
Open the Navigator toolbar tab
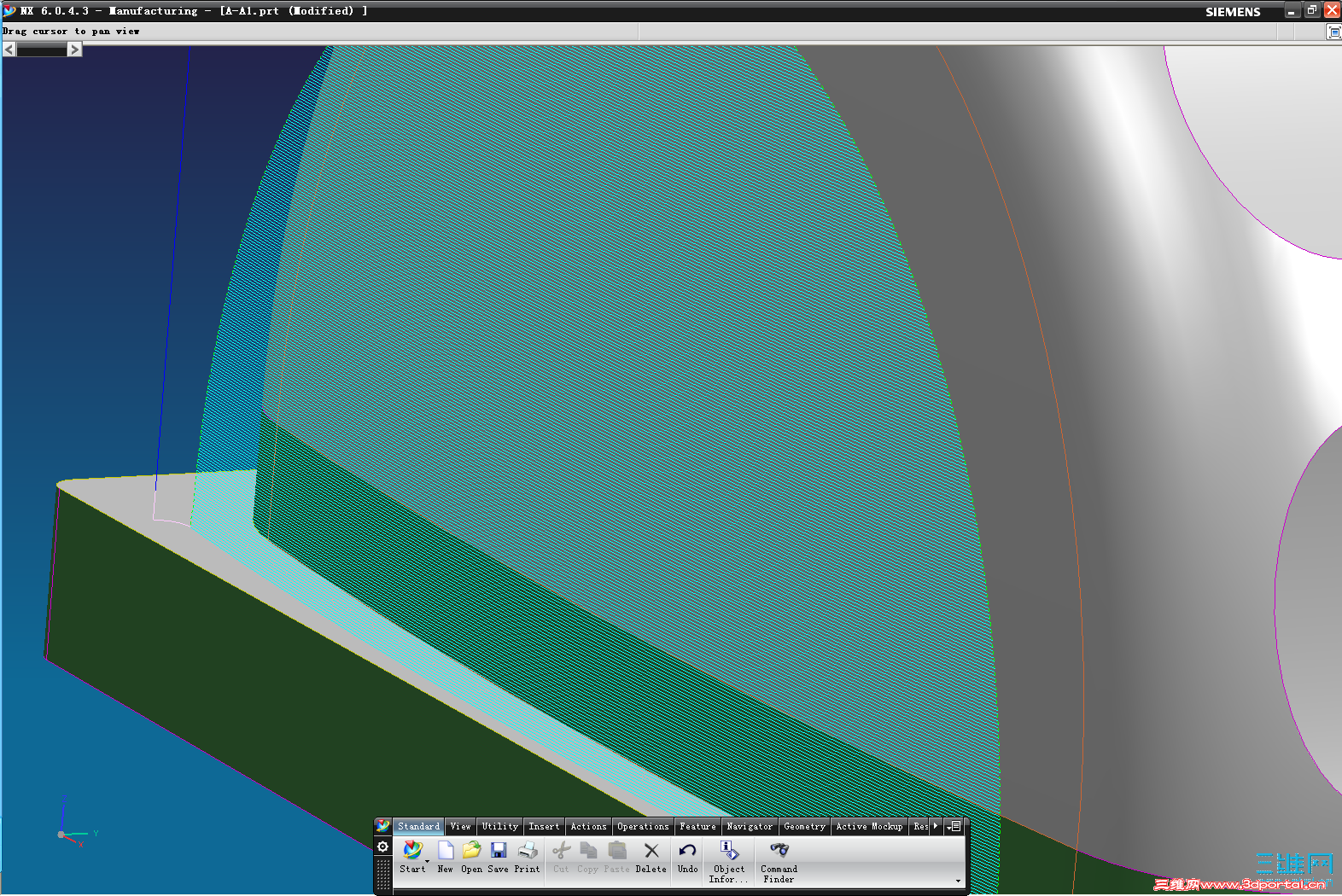coord(750,826)
